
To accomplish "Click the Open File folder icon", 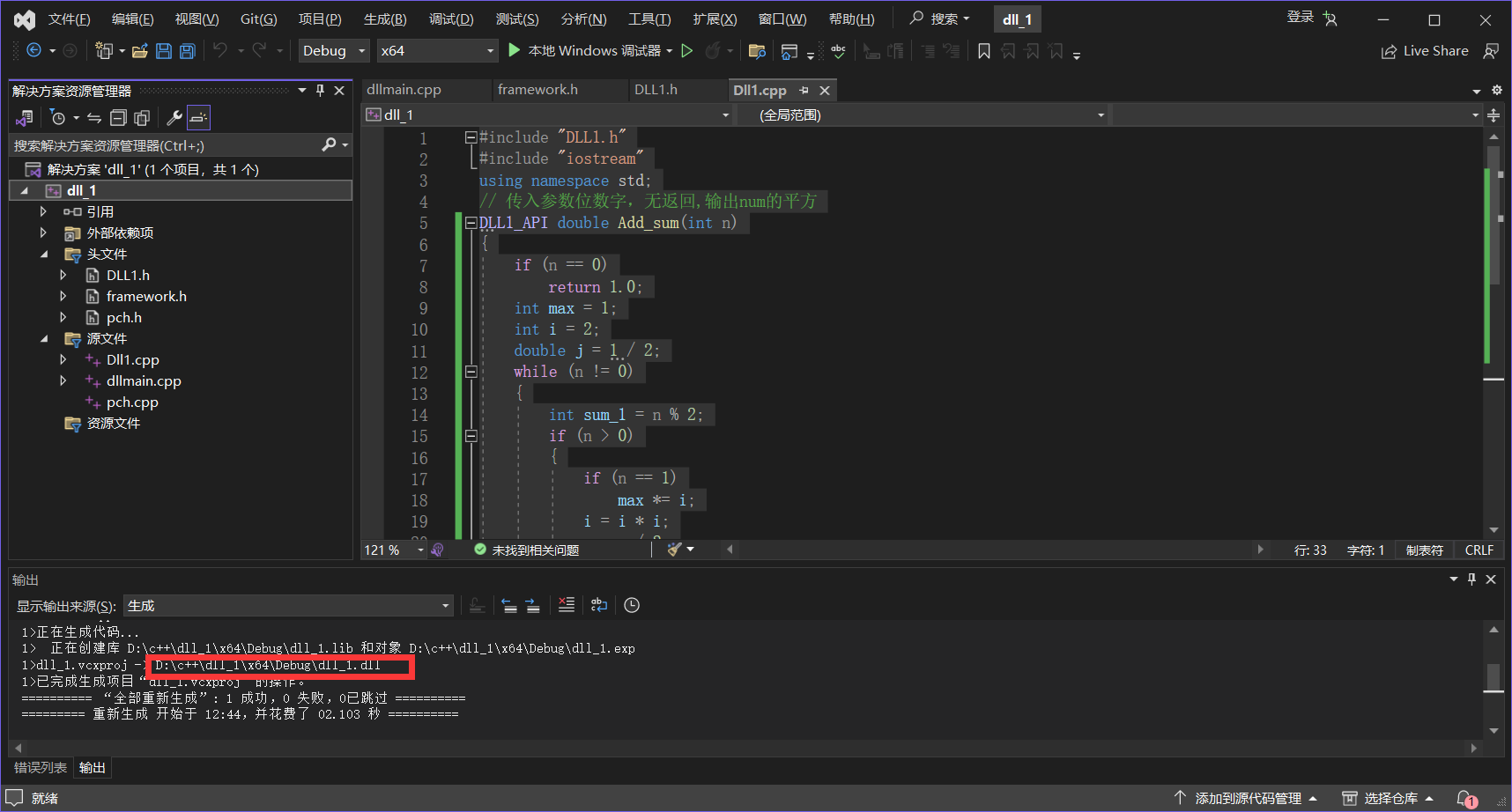I will [139, 51].
